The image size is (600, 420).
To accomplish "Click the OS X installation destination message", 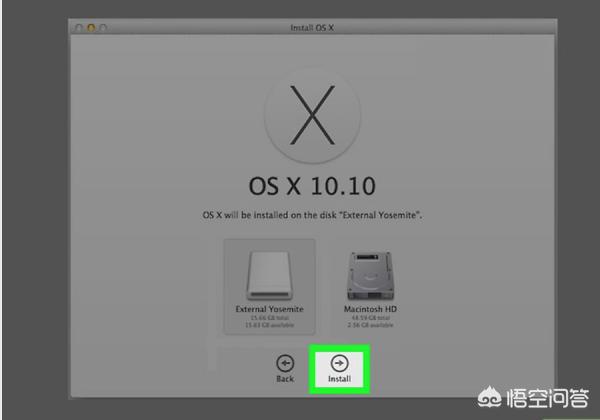I will pyautogui.click(x=312, y=215).
